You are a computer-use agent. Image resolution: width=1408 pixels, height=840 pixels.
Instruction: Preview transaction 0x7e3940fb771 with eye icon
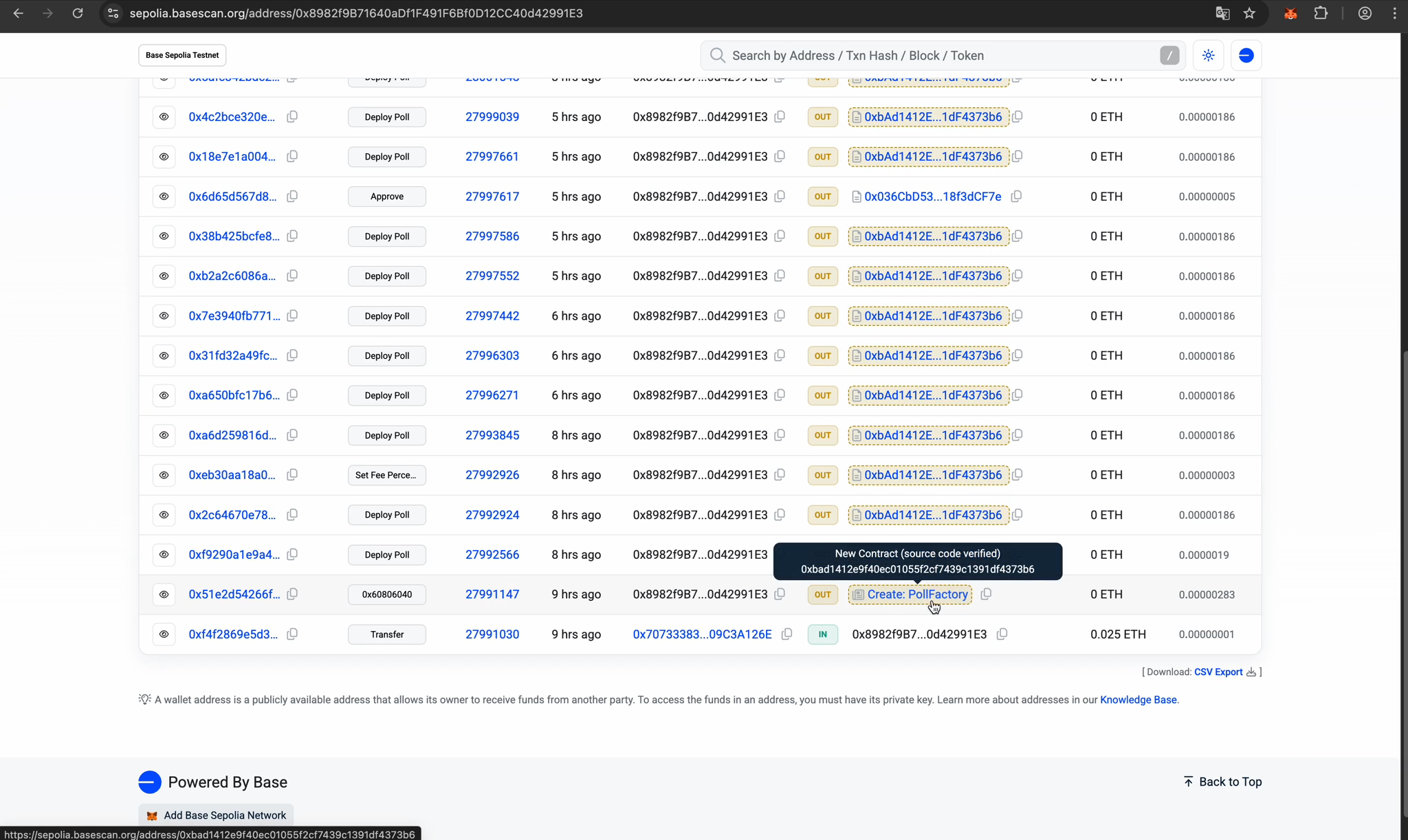tap(164, 316)
